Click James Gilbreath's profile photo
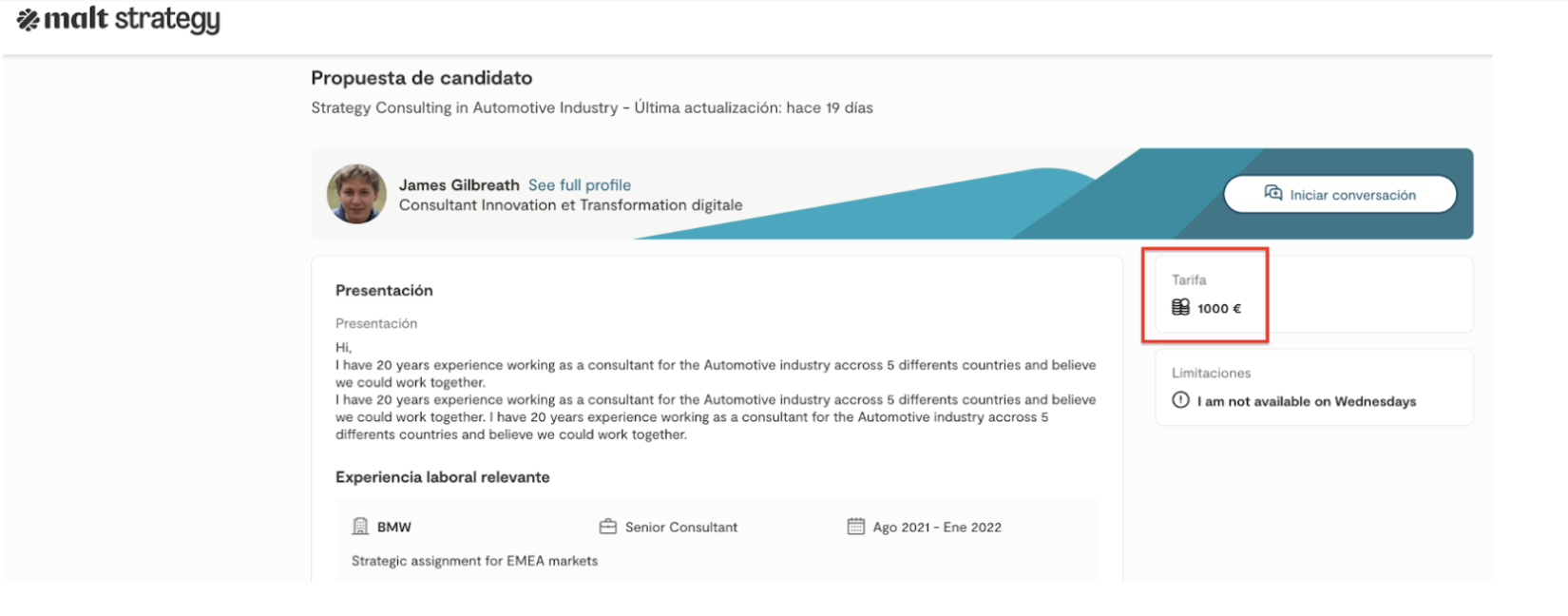Screen dimensions: 1568x616 356,194
